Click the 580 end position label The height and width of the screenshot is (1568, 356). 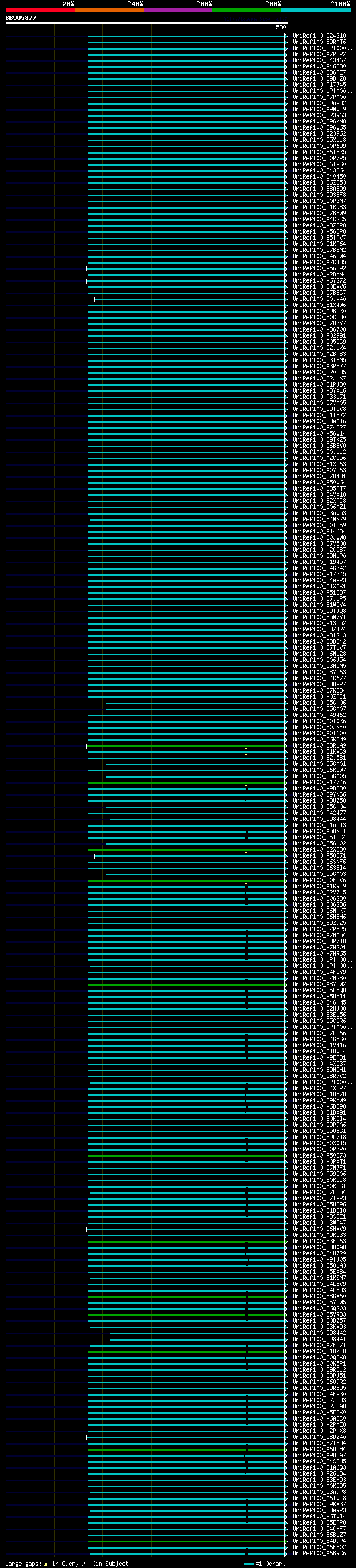click(280, 27)
